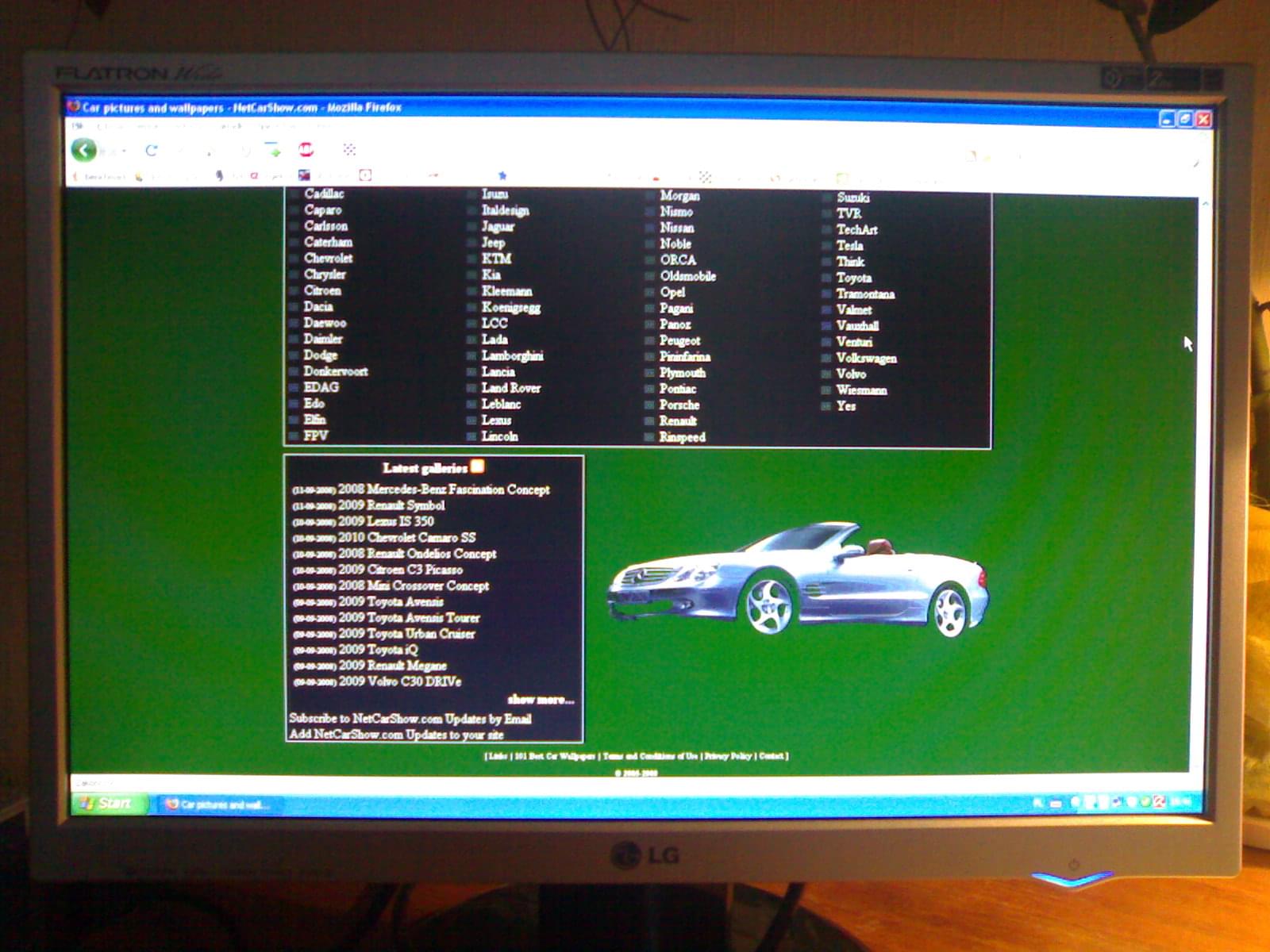Screen dimensions: 1270x952
Task: Click Subscribe to NetCarShow.com Updates by Email
Action: (x=410, y=719)
